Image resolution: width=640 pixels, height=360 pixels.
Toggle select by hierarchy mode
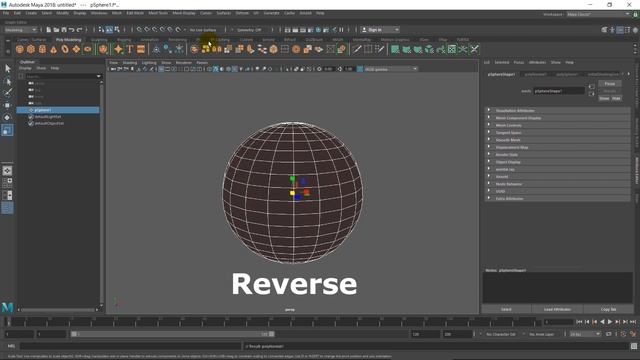coord(102,30)
